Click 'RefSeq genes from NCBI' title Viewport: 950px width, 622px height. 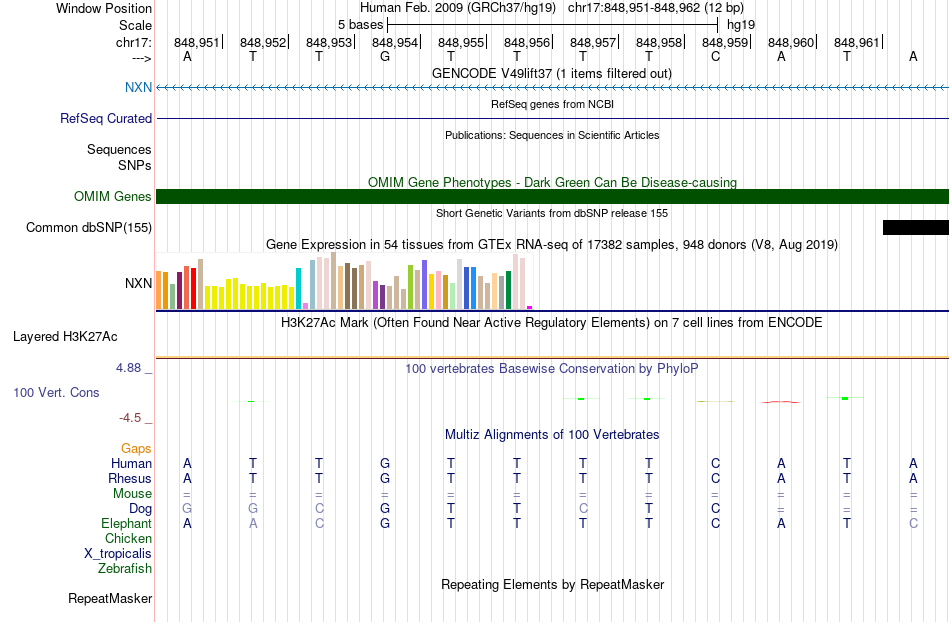[x=552, y=104]
